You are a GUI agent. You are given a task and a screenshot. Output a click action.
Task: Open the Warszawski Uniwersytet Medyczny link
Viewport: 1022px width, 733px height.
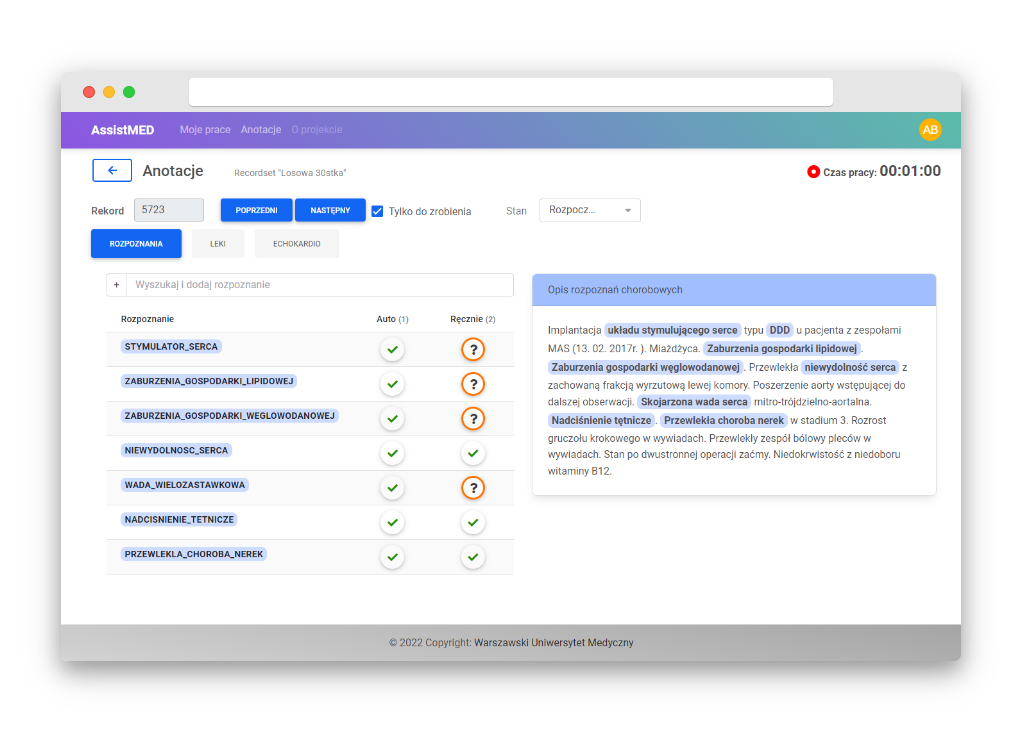554,642
